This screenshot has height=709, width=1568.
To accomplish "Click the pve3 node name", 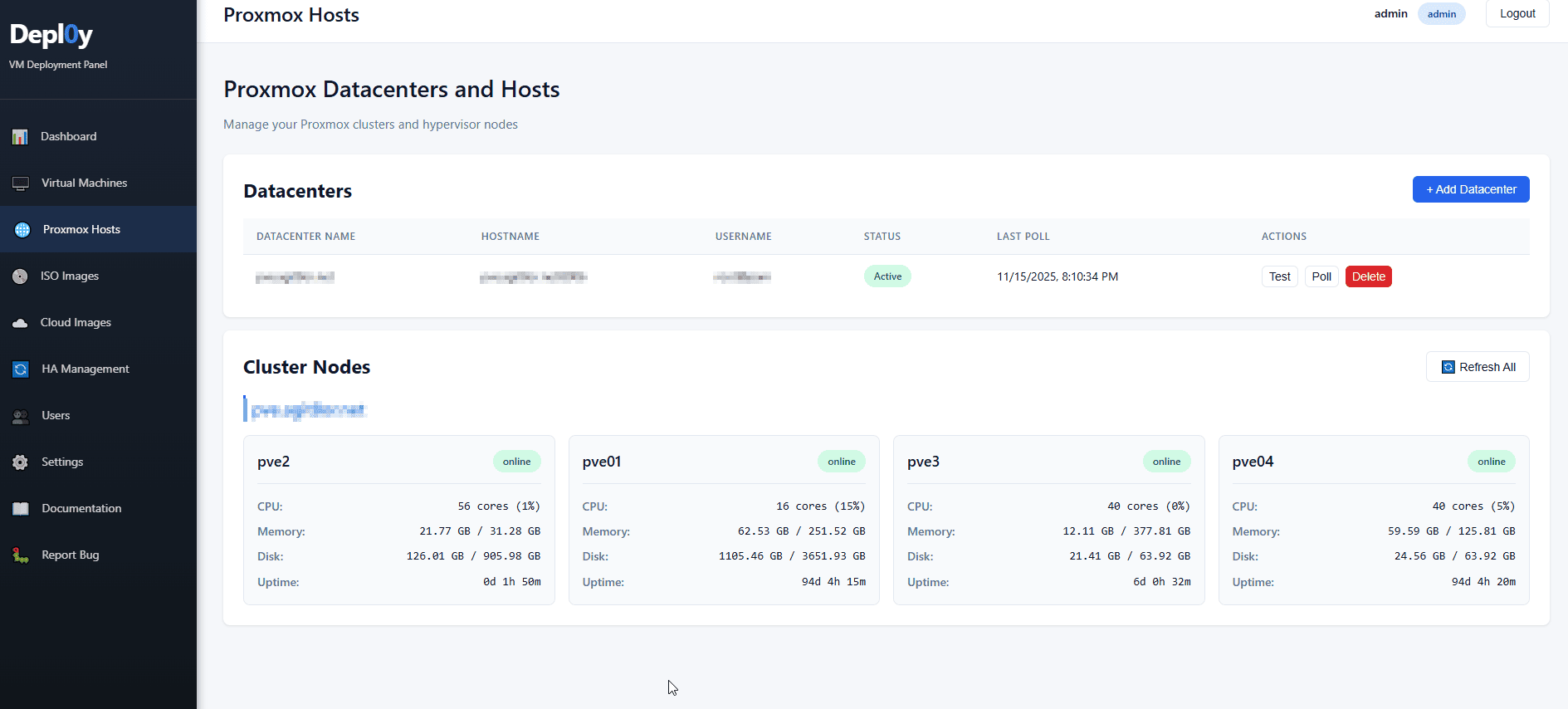I will point(924,462).
